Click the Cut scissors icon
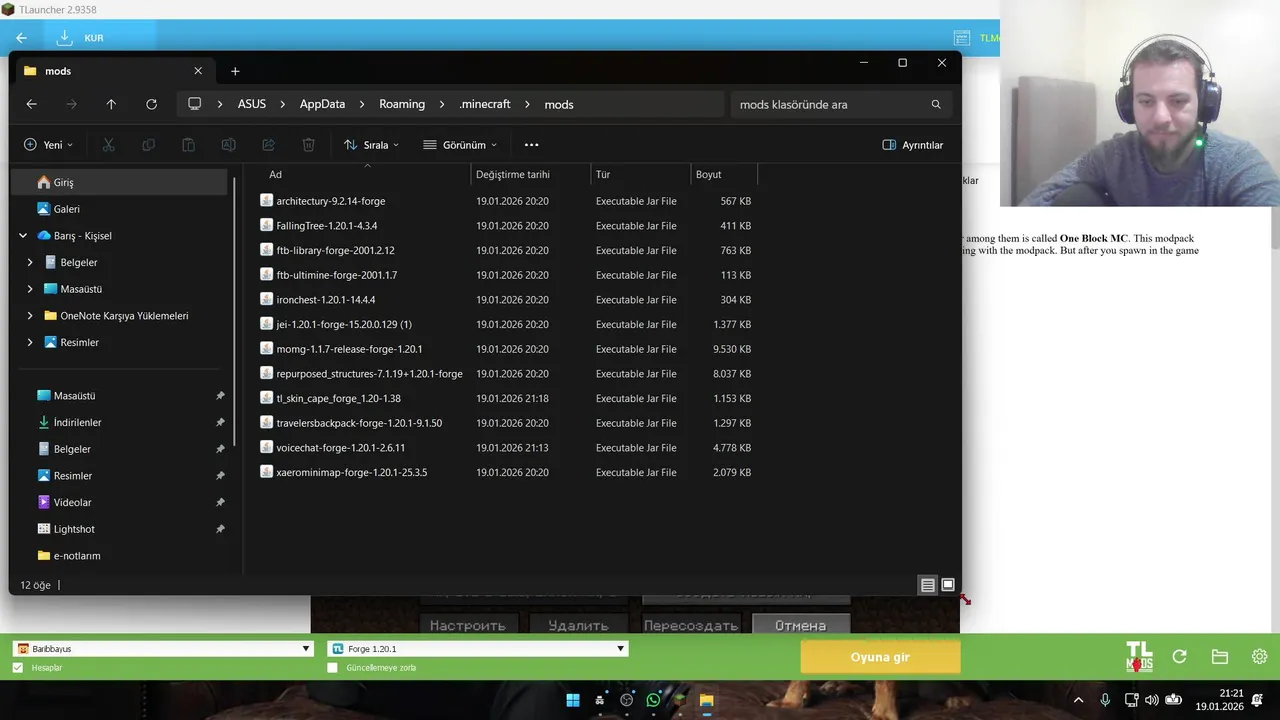Image resolution: width=1280 pixels, height=720 pixels. [108, 145]
